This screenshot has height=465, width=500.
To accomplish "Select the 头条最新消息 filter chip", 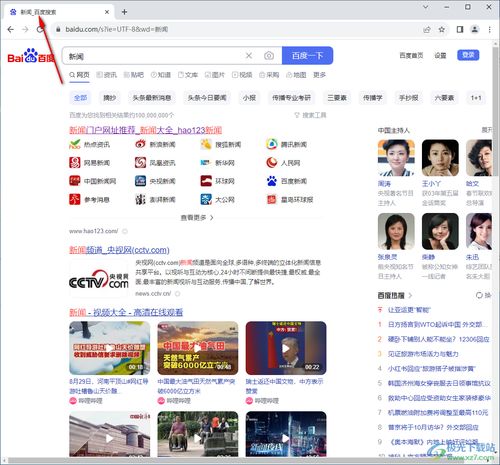I will (152, 98).
